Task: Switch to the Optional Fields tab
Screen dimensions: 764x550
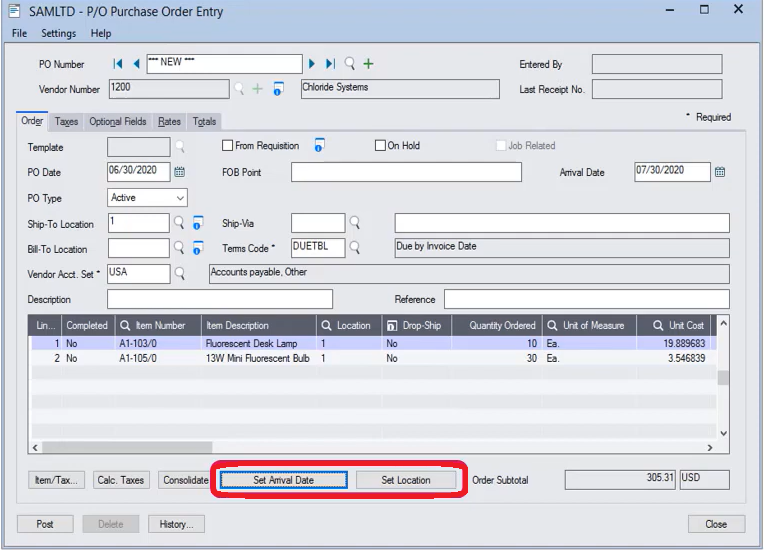Action: coord(117,122)
